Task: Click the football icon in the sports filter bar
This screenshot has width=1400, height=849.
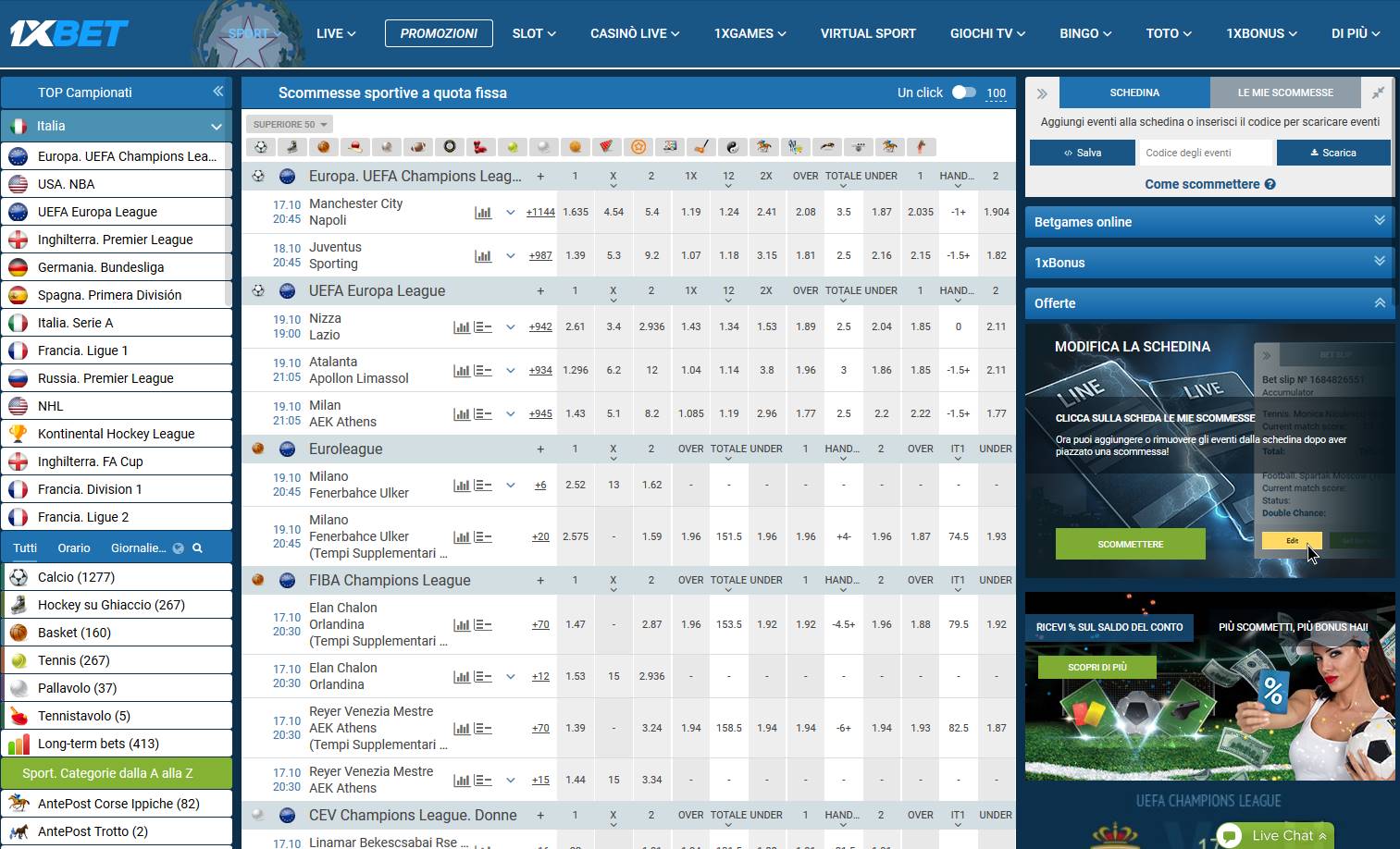Action: pyautogui.click(x=260, y=147)
